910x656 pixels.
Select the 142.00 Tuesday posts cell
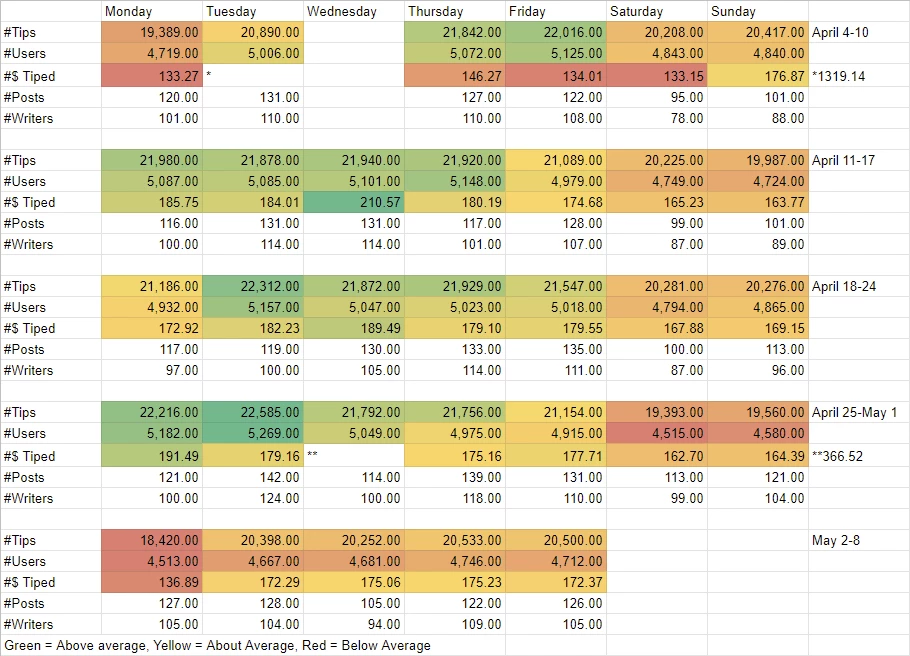[252, 477]
